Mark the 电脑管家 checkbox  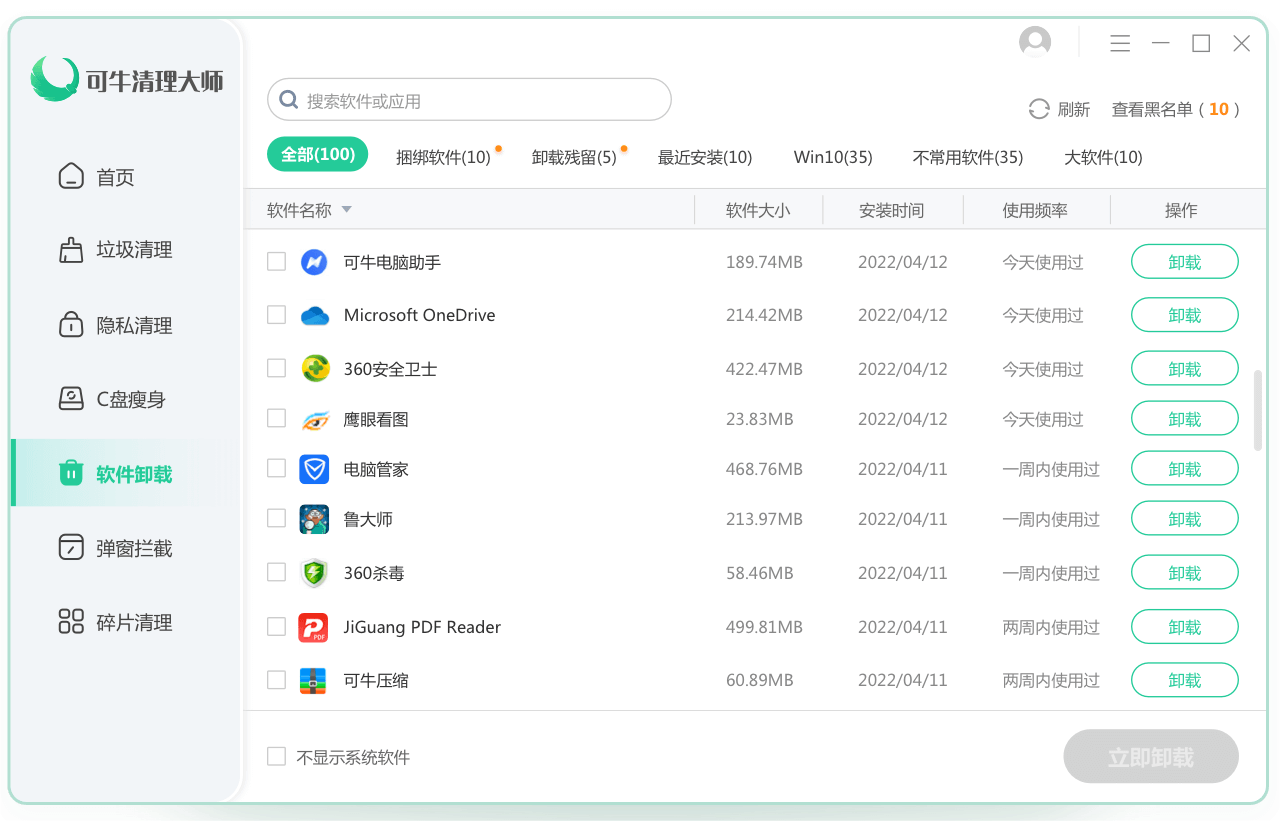[x=276, y=468]
